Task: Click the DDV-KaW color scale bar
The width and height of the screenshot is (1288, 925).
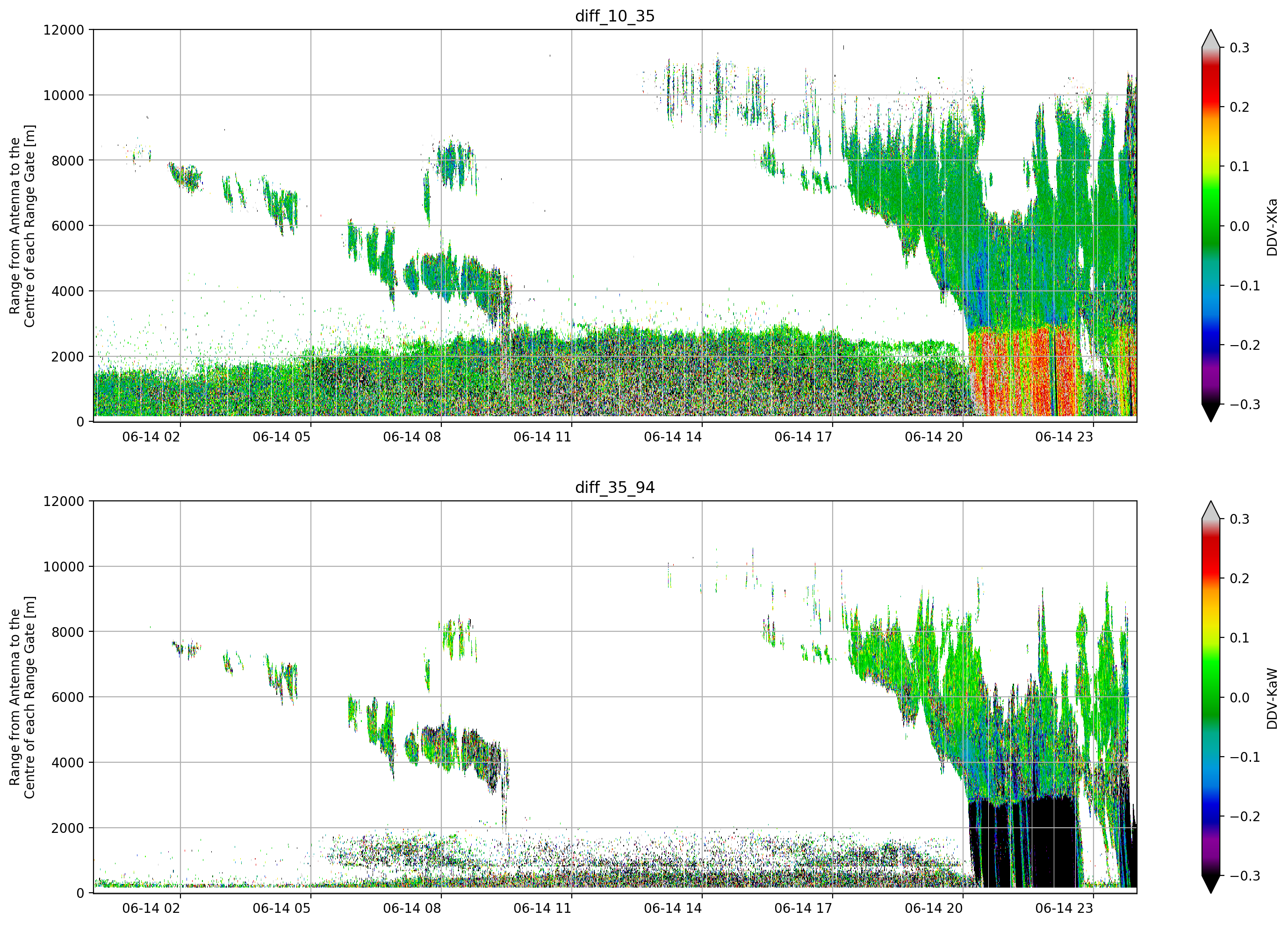Action: pyautogui.click(x=1211, y=697)
